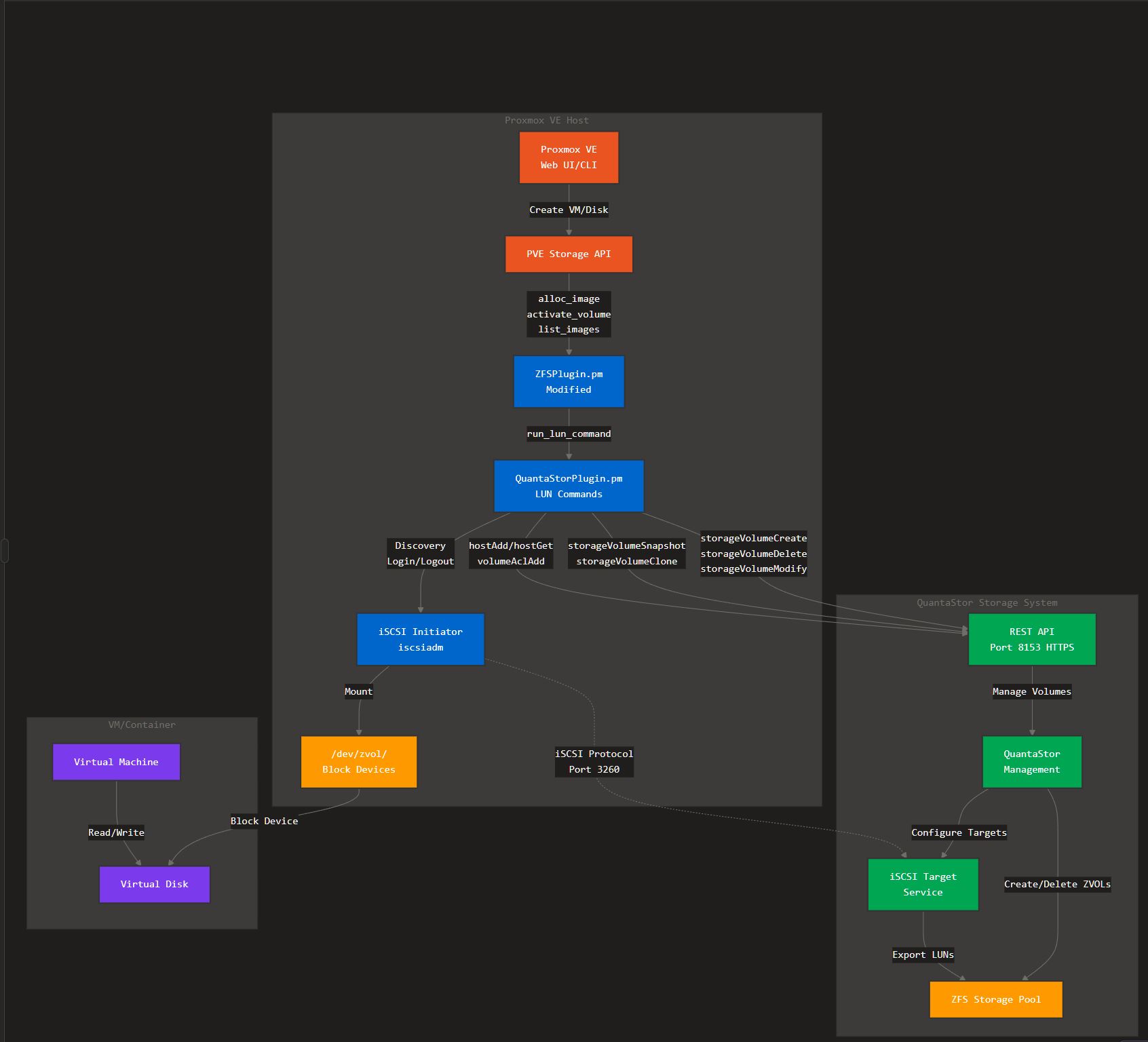Click the Proxmox VE Web UI/CLI node

coord(569,157)
